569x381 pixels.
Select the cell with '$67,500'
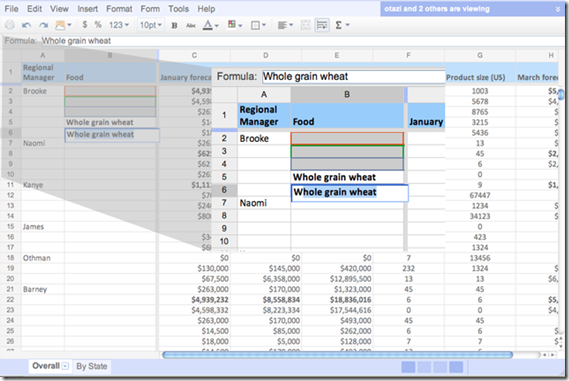coord(194,279)
